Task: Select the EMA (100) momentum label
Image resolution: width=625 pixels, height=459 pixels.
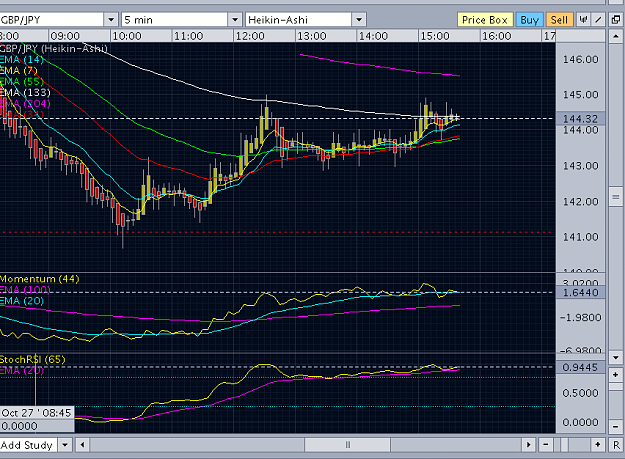Action: pos(25,290)
